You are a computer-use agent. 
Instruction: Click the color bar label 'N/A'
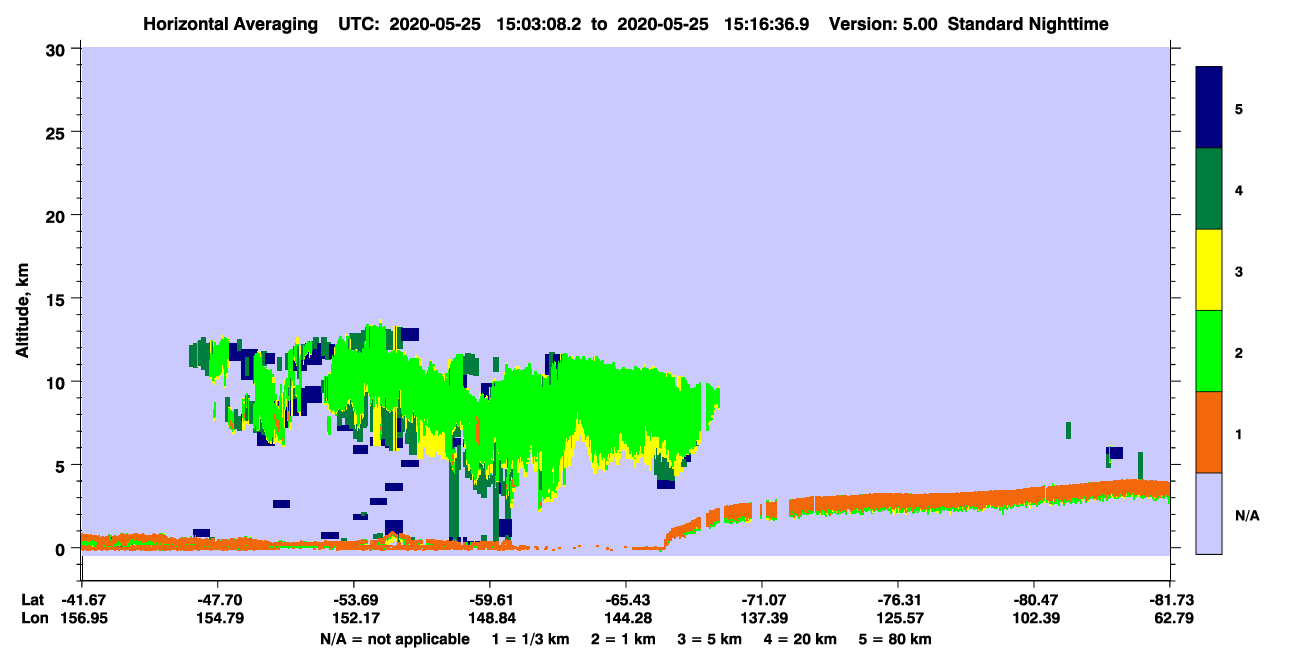click(x=1247, y=515)
